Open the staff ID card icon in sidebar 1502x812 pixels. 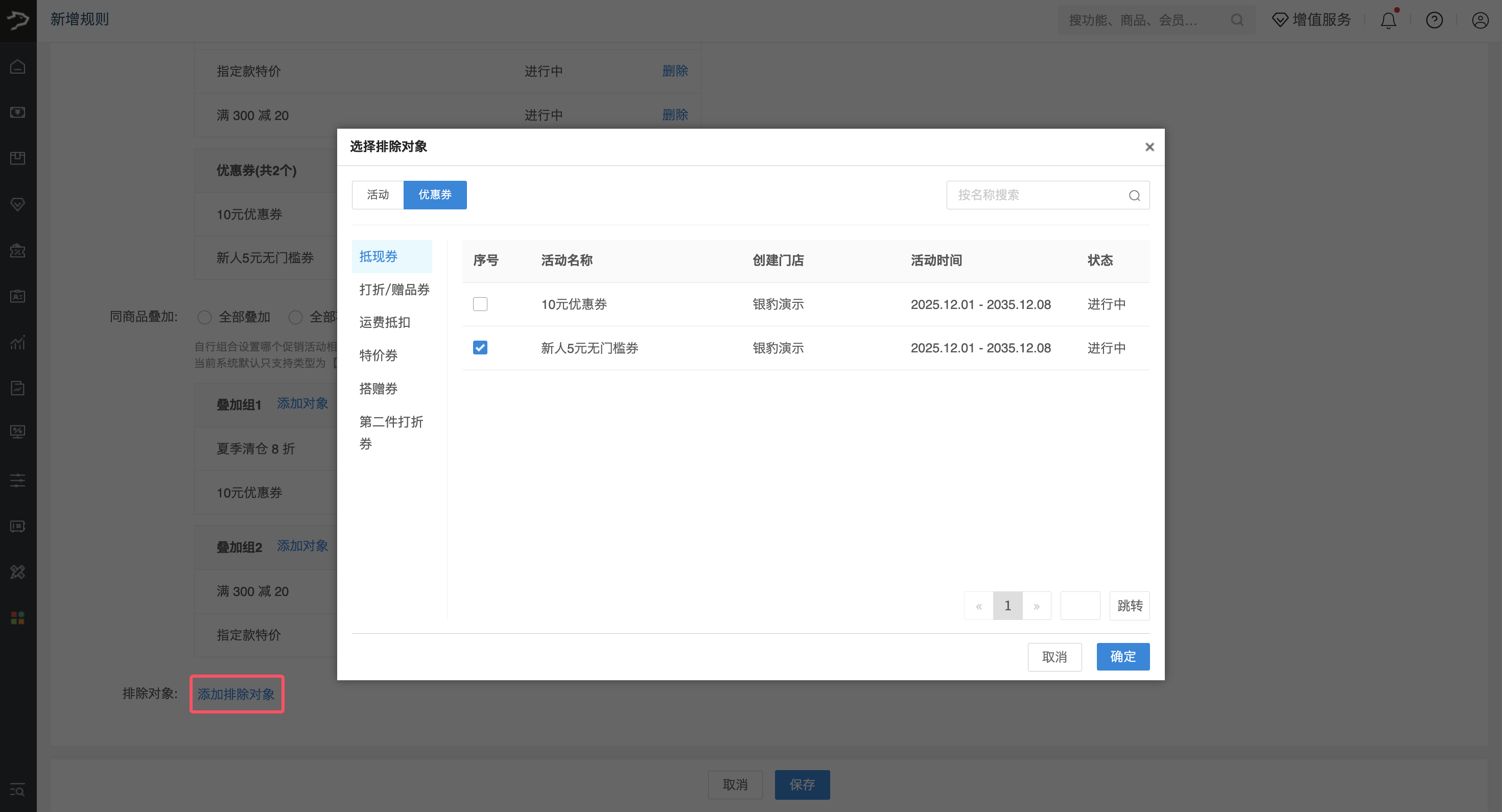[x=18, y=296]
